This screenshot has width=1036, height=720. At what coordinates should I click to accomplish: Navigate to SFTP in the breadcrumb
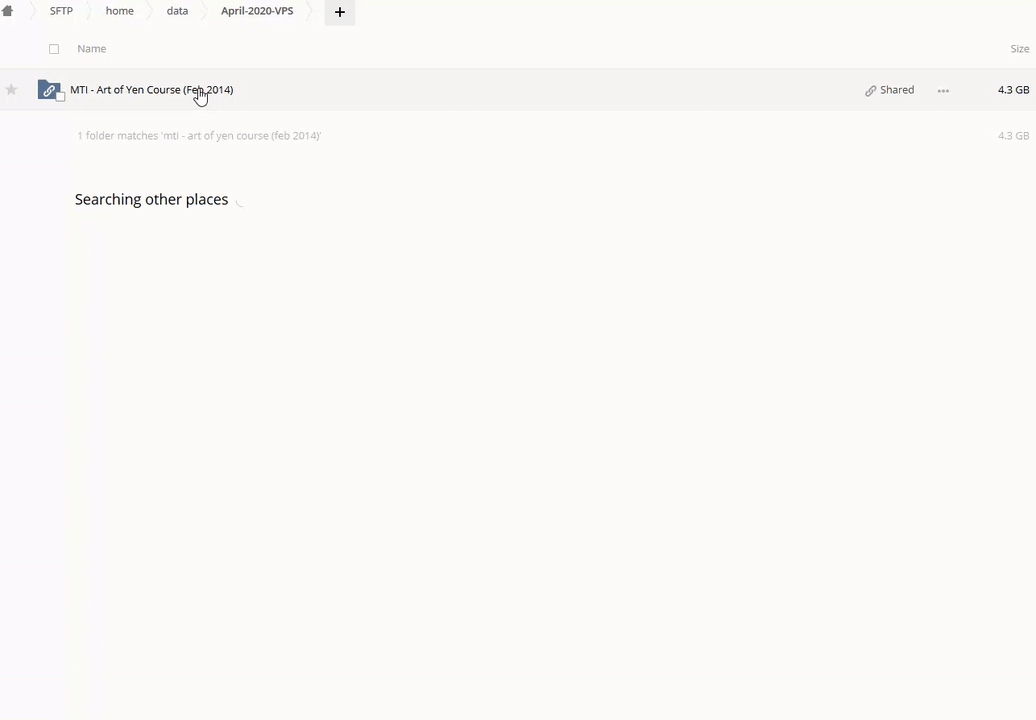(61, 11)
